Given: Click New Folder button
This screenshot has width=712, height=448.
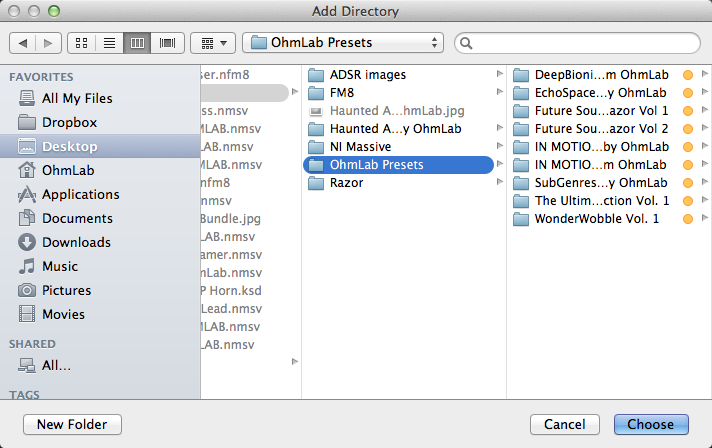Looking at the screenshot, I should (x=72, y=424).
